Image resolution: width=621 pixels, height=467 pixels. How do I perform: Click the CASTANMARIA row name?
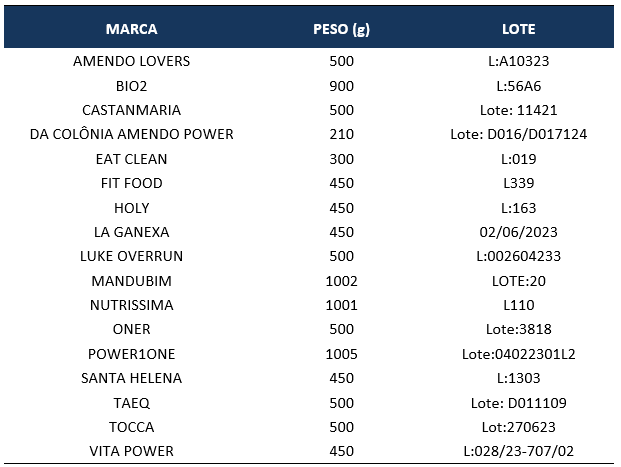[131, 110]
